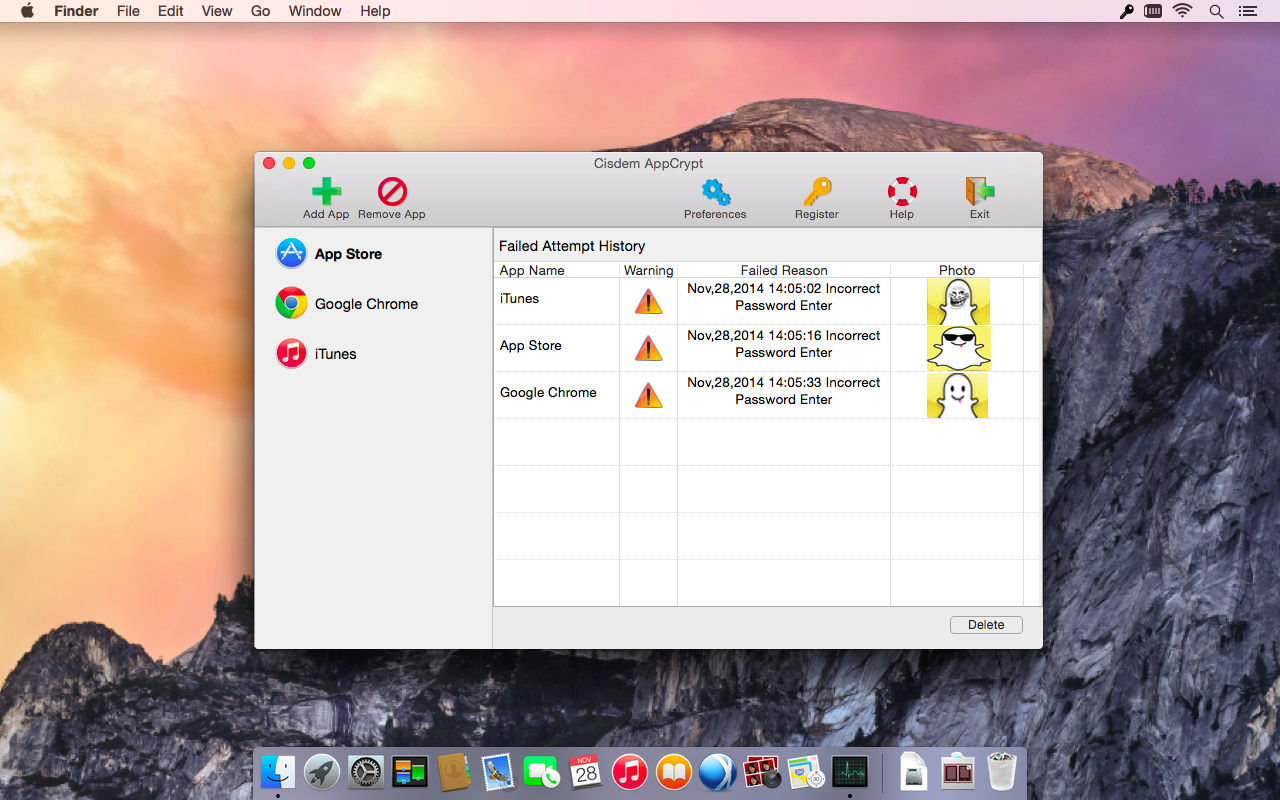Open the photo thumbnail in the Google Chrome row
Screen dimensions: 1280x800
click(958, 395)
